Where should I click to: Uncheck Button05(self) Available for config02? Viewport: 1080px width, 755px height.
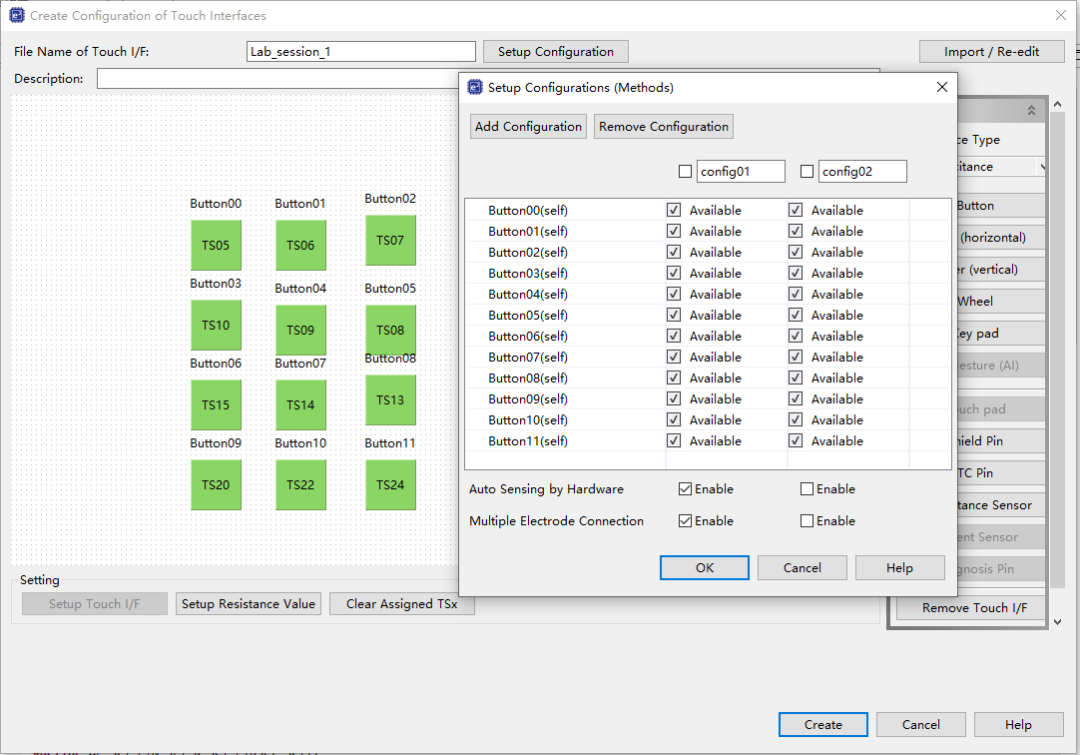point(796,315)
